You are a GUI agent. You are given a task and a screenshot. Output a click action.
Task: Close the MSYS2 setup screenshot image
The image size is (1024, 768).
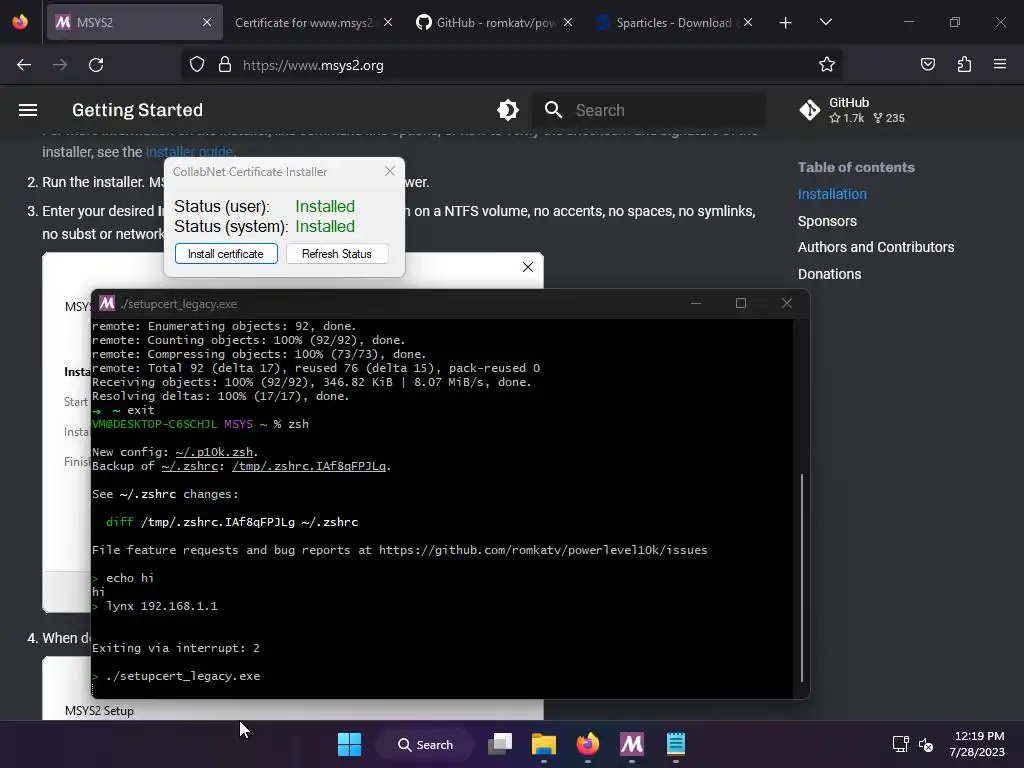coord(528,267)
